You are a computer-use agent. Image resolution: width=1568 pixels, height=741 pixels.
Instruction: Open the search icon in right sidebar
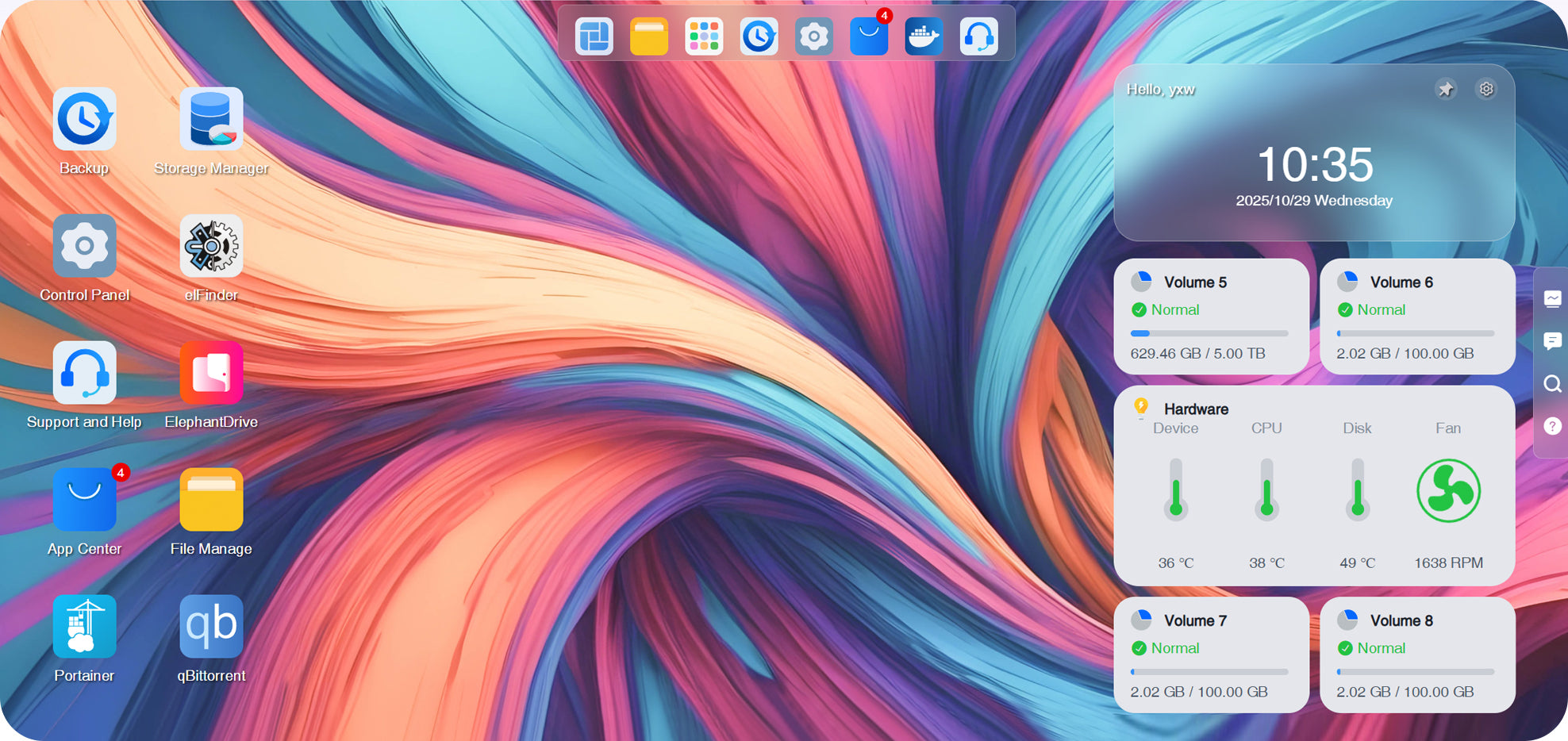(x=1552, y=384)
